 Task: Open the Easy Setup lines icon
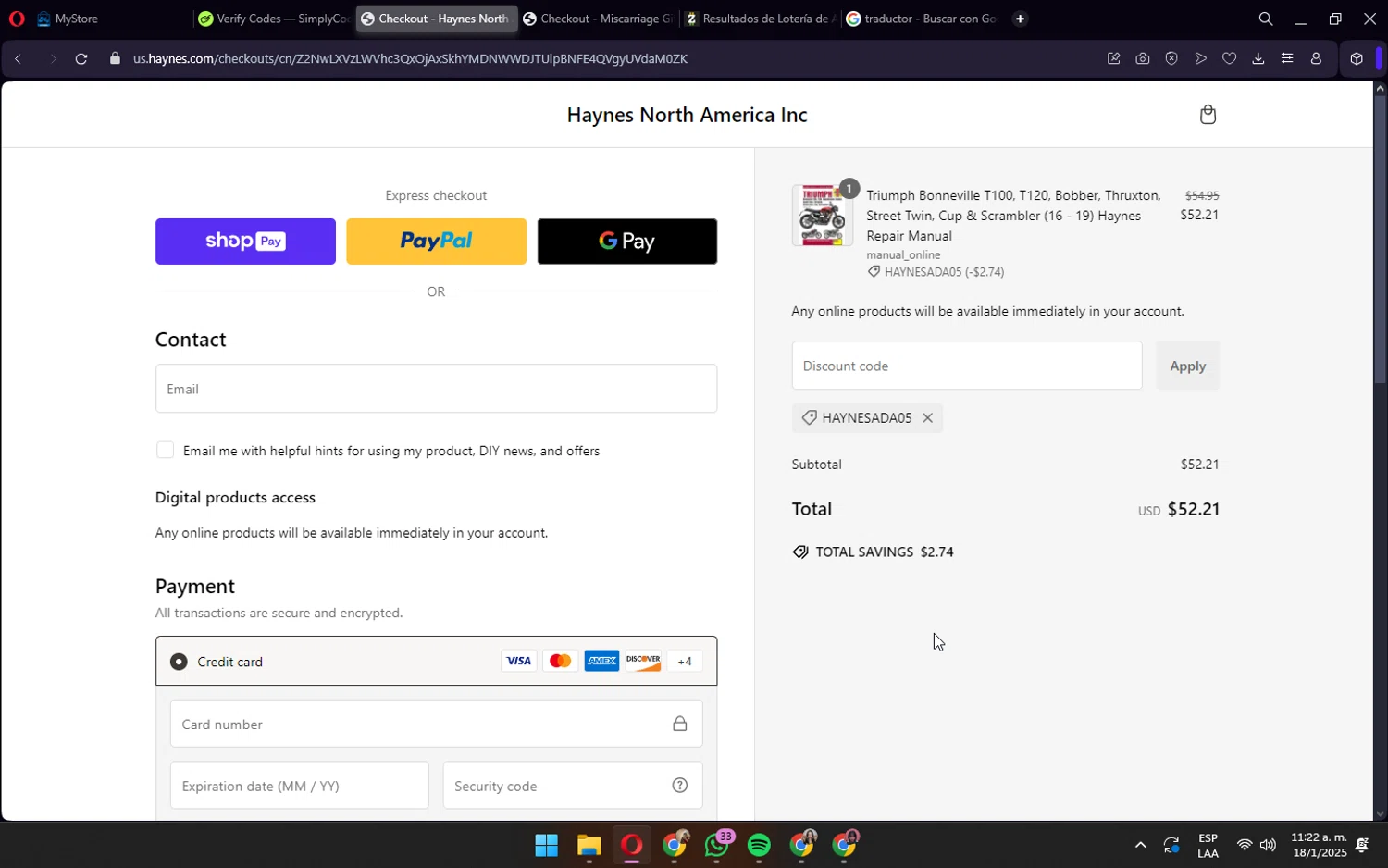point(1287,58)
